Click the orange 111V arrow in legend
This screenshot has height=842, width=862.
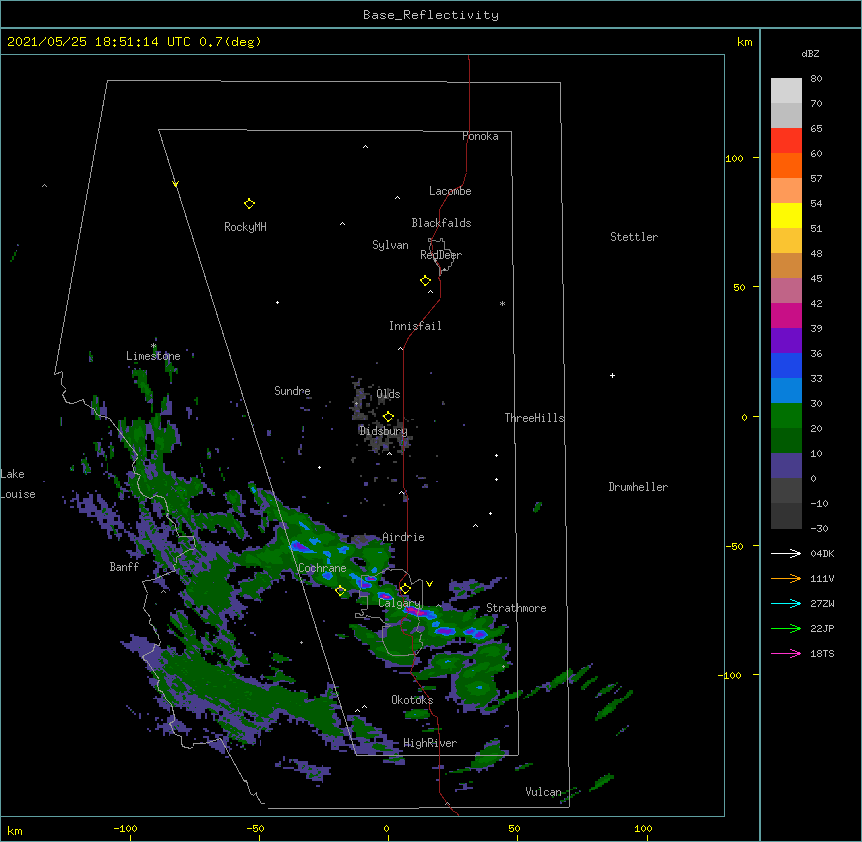tap(786, 578)
